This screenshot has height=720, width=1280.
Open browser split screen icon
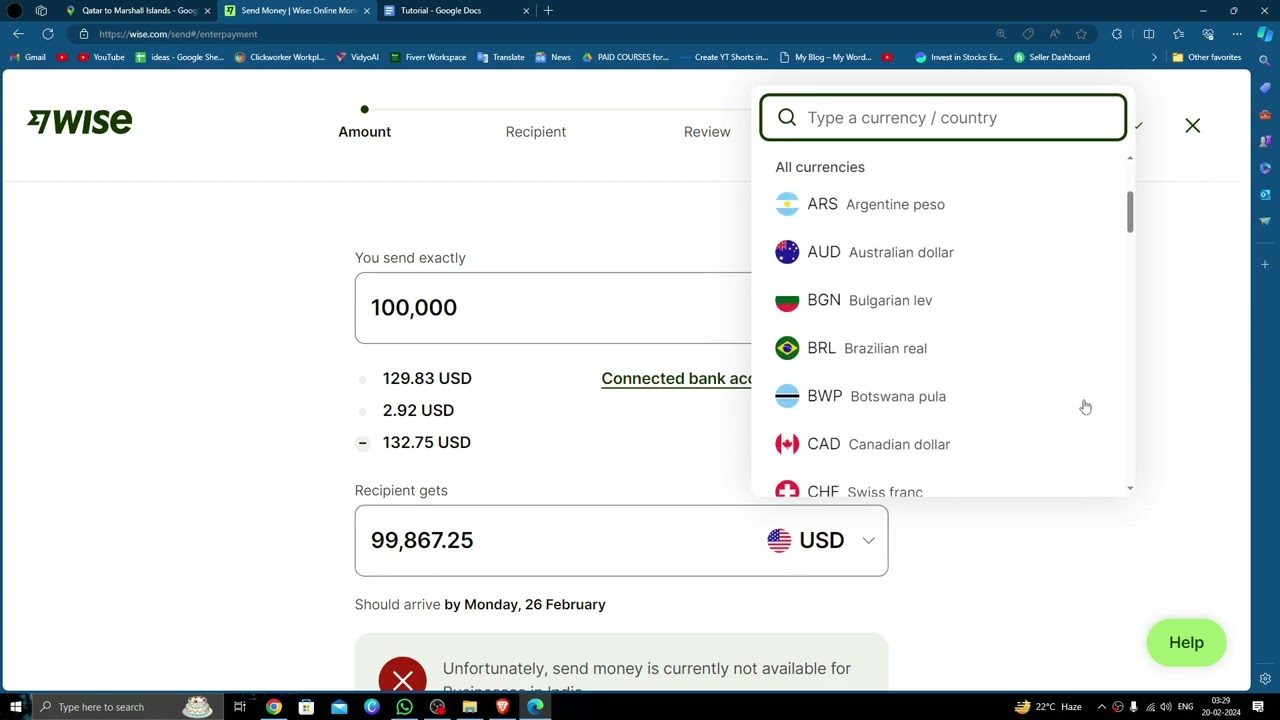(1149, 34)
